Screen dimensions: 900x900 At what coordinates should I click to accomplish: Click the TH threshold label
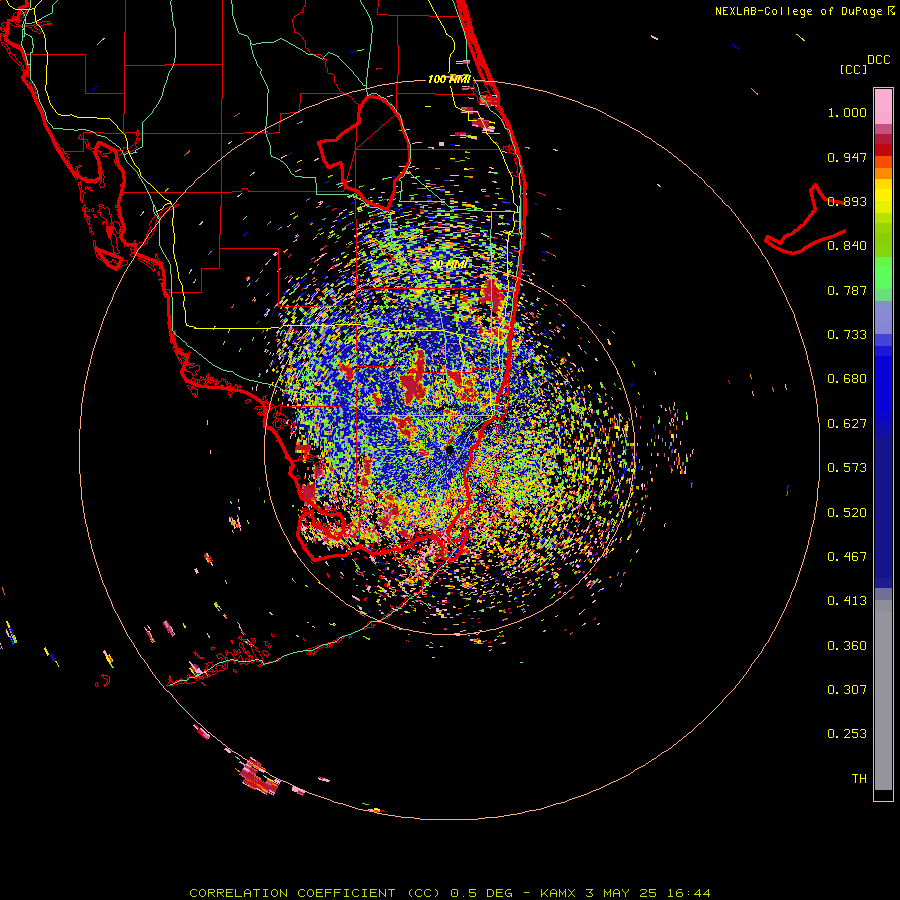tap(859, 779)
